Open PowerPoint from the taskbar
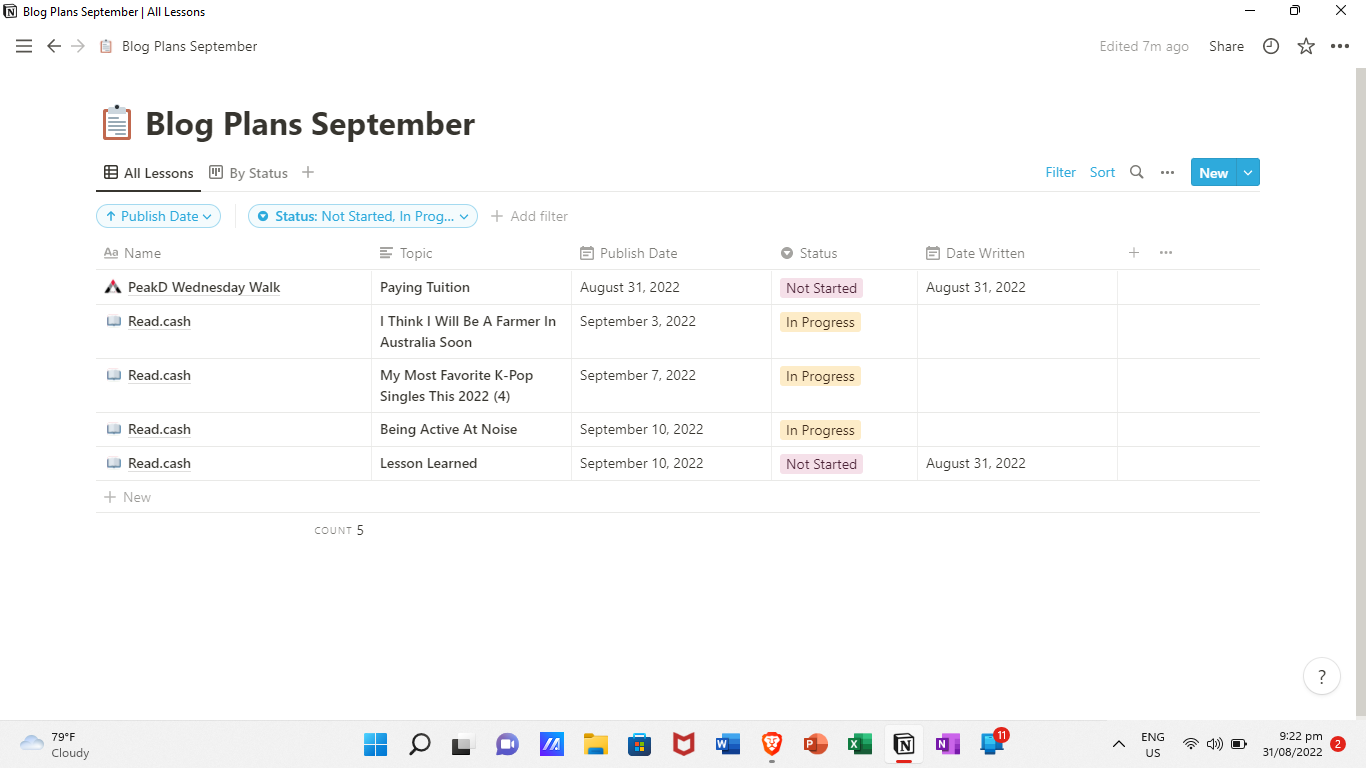Viewport: 1366px width, 768px height. click(815, 744)
